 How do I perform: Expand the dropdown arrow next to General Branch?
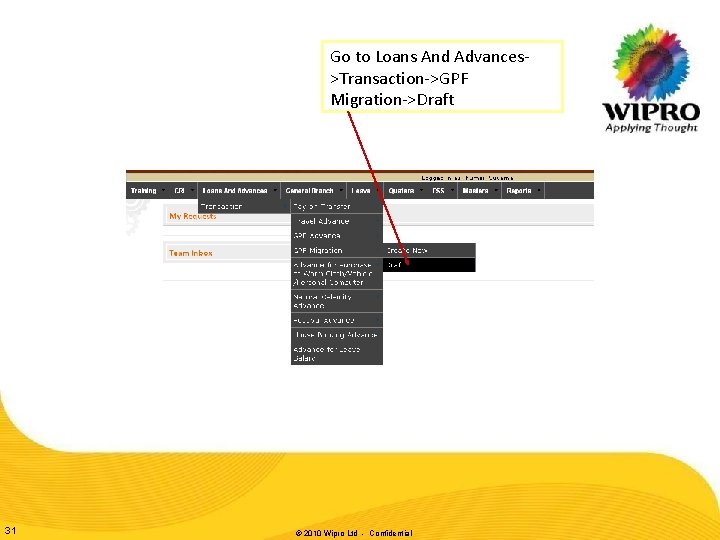[341, 190]
